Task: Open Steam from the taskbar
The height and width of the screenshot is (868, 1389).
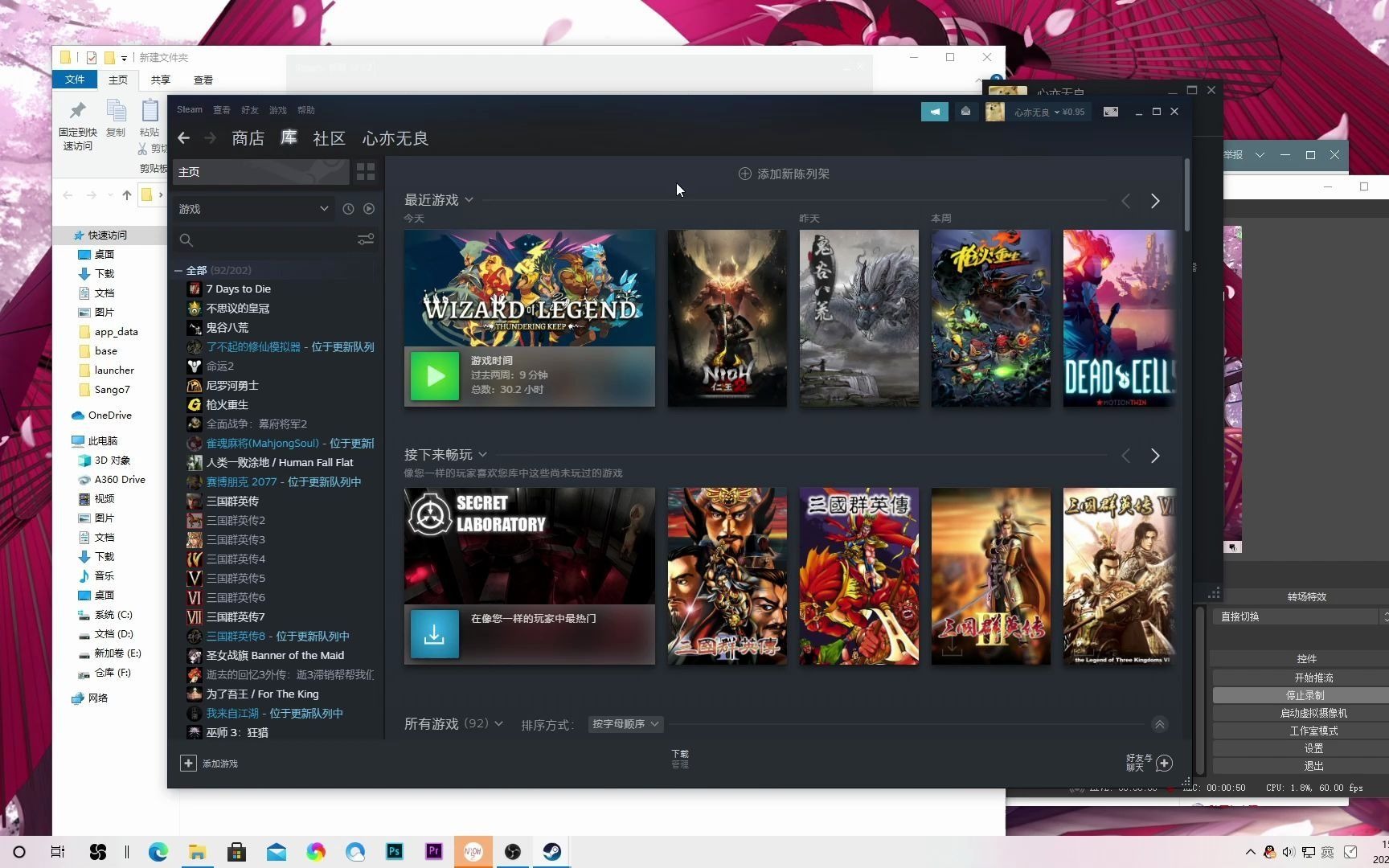Action: [551, 852]
